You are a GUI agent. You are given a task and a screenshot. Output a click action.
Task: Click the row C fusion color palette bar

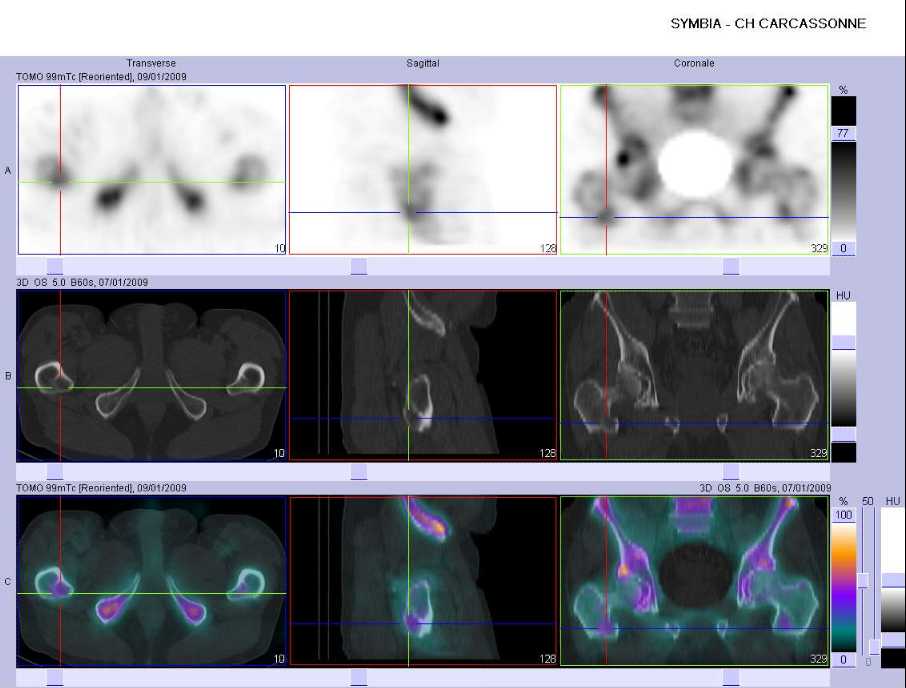point(844,587)
